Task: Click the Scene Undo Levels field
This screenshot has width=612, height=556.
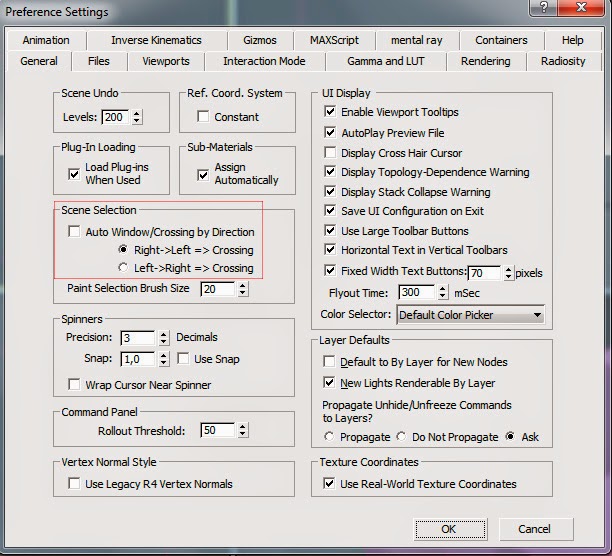Action: coord(116,117)
